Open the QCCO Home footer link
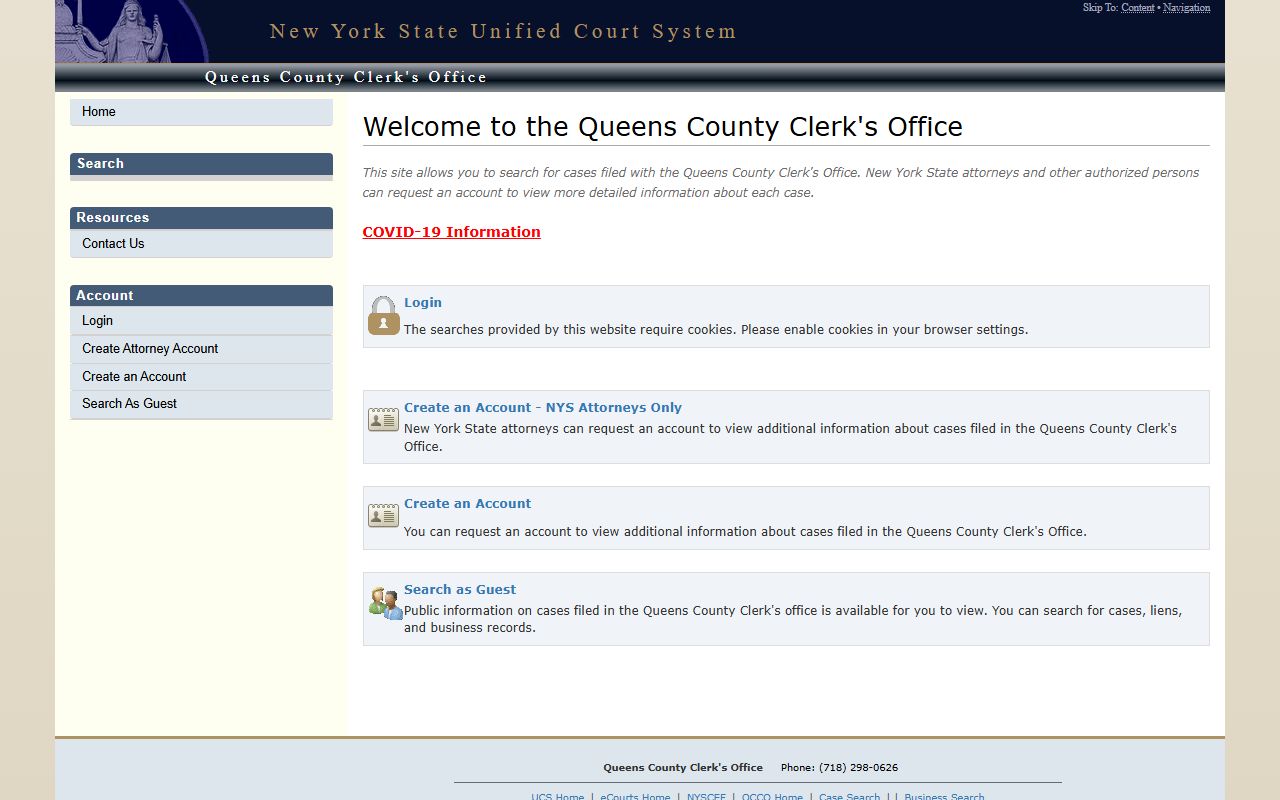This screenshot has width=1280, height=800. pos(772,797)
